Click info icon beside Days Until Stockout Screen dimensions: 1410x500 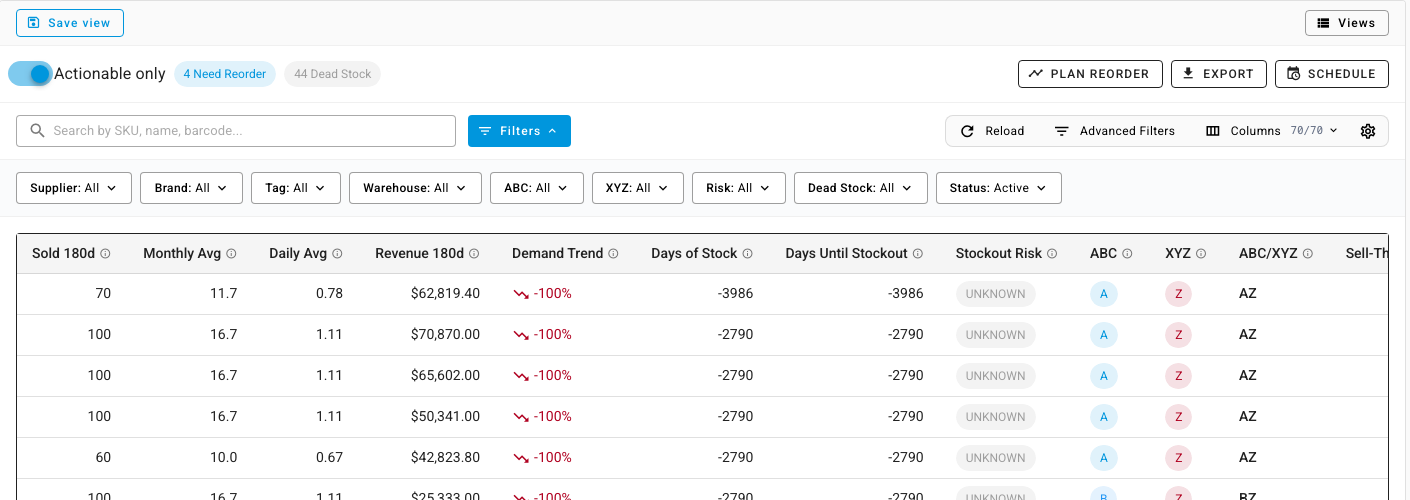pyautogui.click(x=917, y=254)
